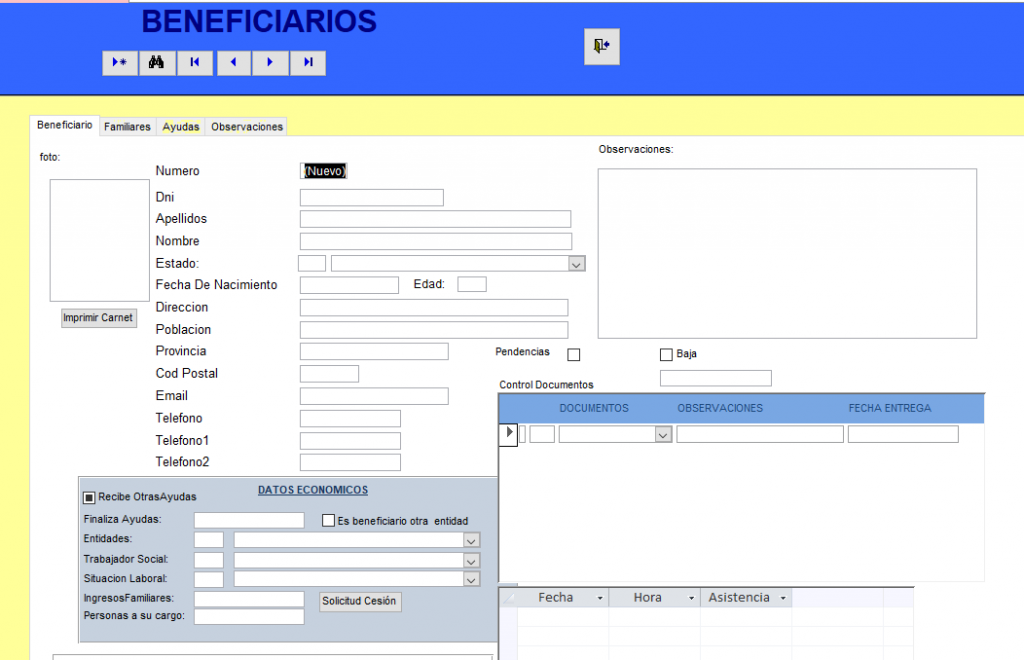This screenshot has height=660, width=1024.
Task: Open the Ayudas tab
Action: [181, 127]
